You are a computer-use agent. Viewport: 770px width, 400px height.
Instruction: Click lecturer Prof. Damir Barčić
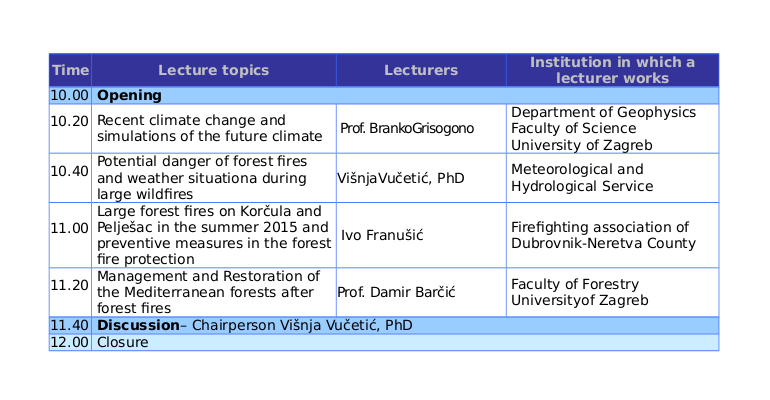396,292
